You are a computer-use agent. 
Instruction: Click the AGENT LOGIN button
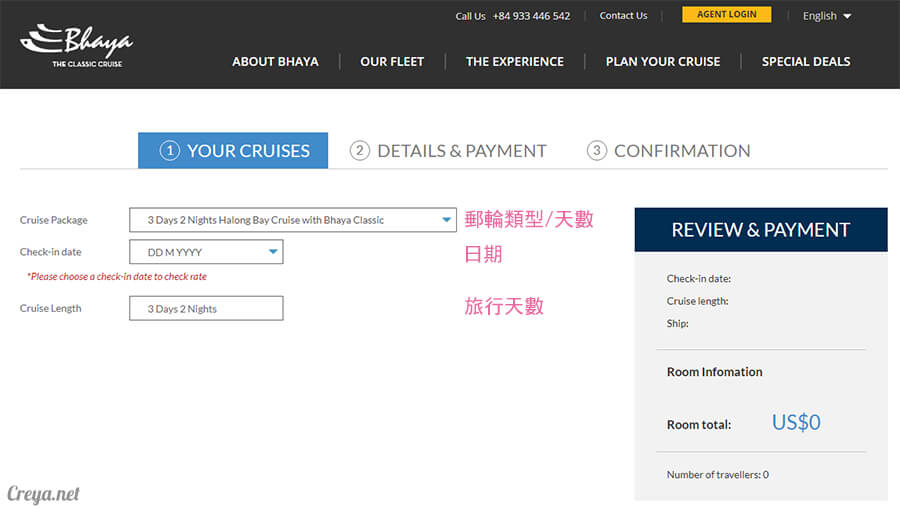tap(727, 14)
